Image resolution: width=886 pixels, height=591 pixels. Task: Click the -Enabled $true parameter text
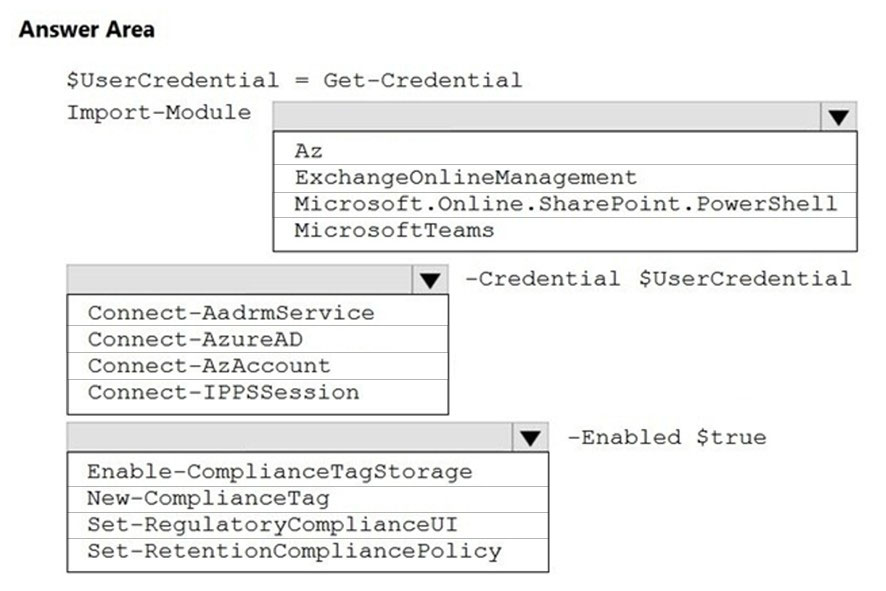(x=667, y=437)
